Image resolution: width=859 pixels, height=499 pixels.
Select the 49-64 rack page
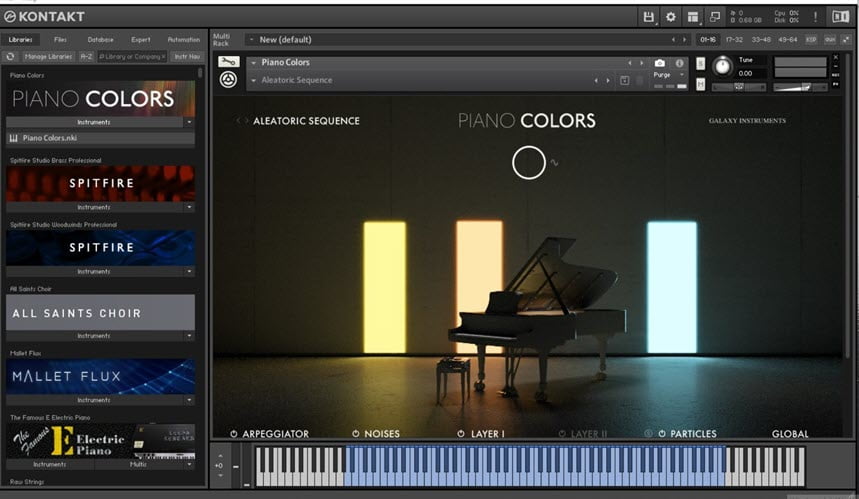point(788,39)
